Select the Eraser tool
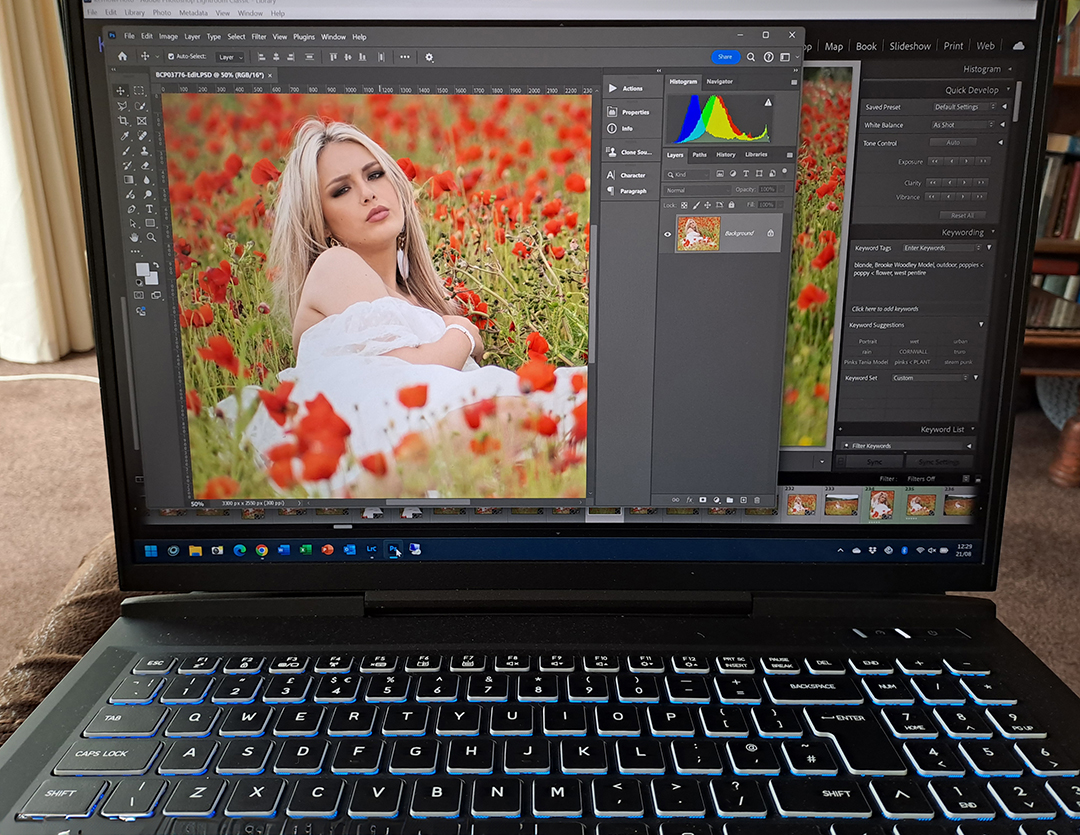The height and width of the screenshot is (835, 1080). click(145, 165)
